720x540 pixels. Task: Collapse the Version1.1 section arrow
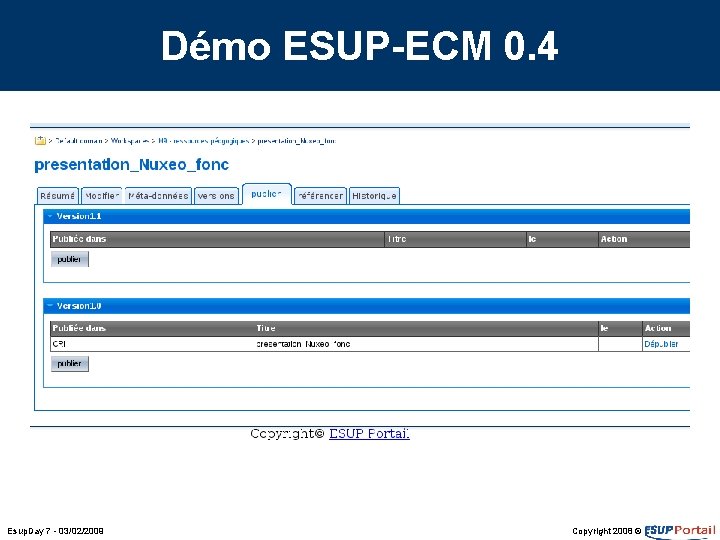(50, 216)
